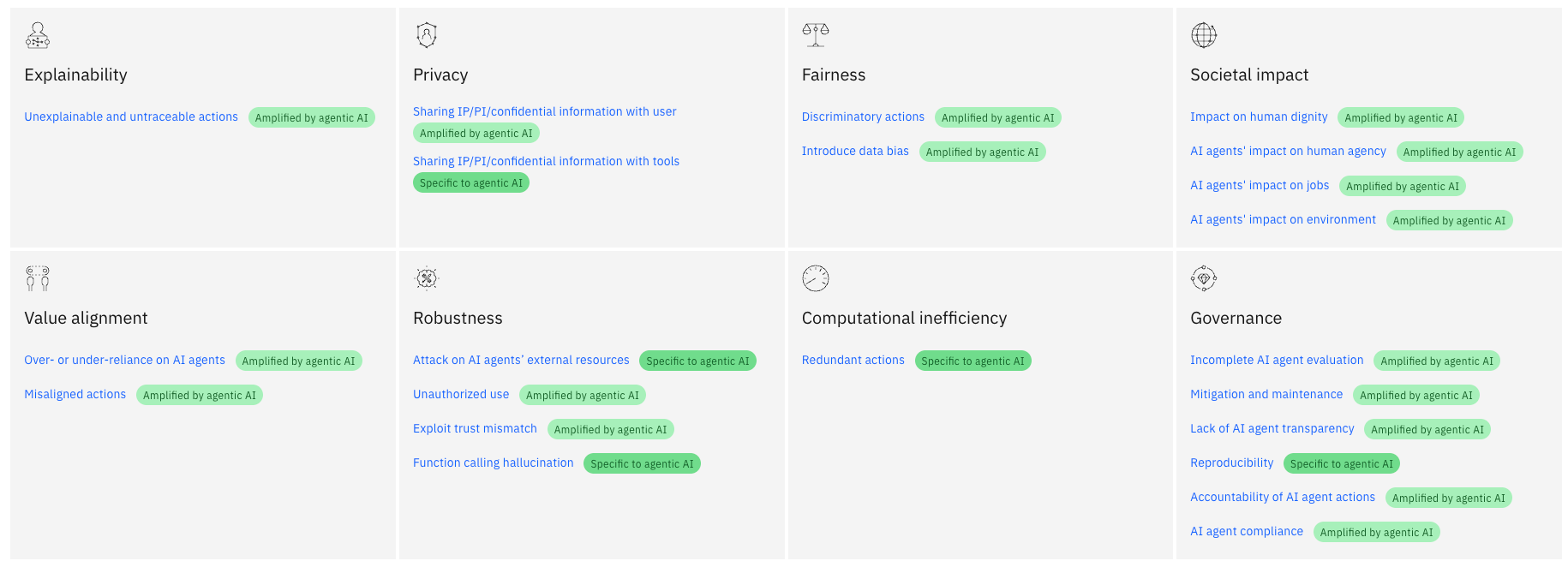Open Unexplainable and untraceable actions link
Image resolution: width=1568 pixels, height=567 pixels.
131,117
